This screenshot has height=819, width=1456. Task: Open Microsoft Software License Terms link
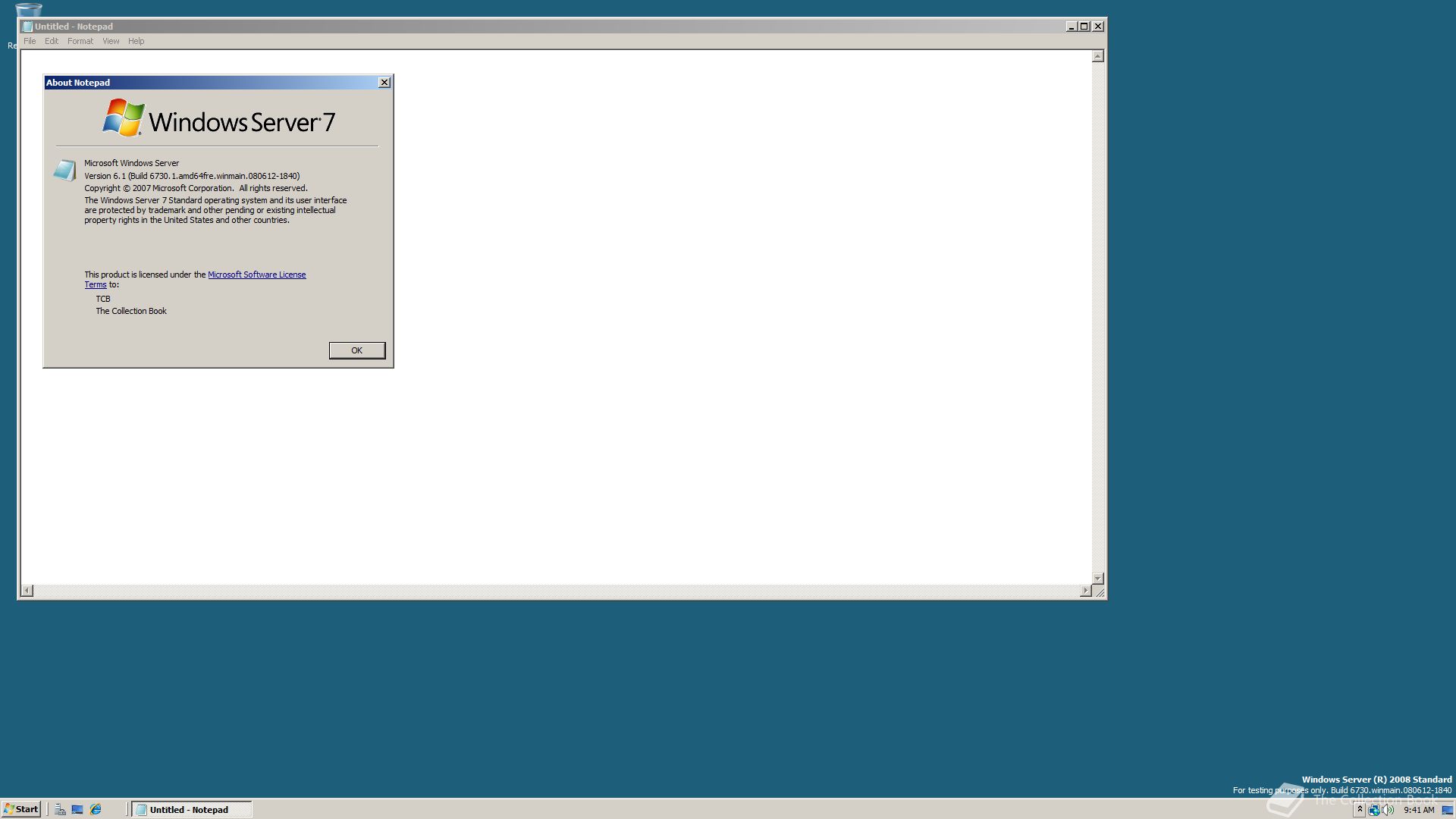tap(256, 275)
